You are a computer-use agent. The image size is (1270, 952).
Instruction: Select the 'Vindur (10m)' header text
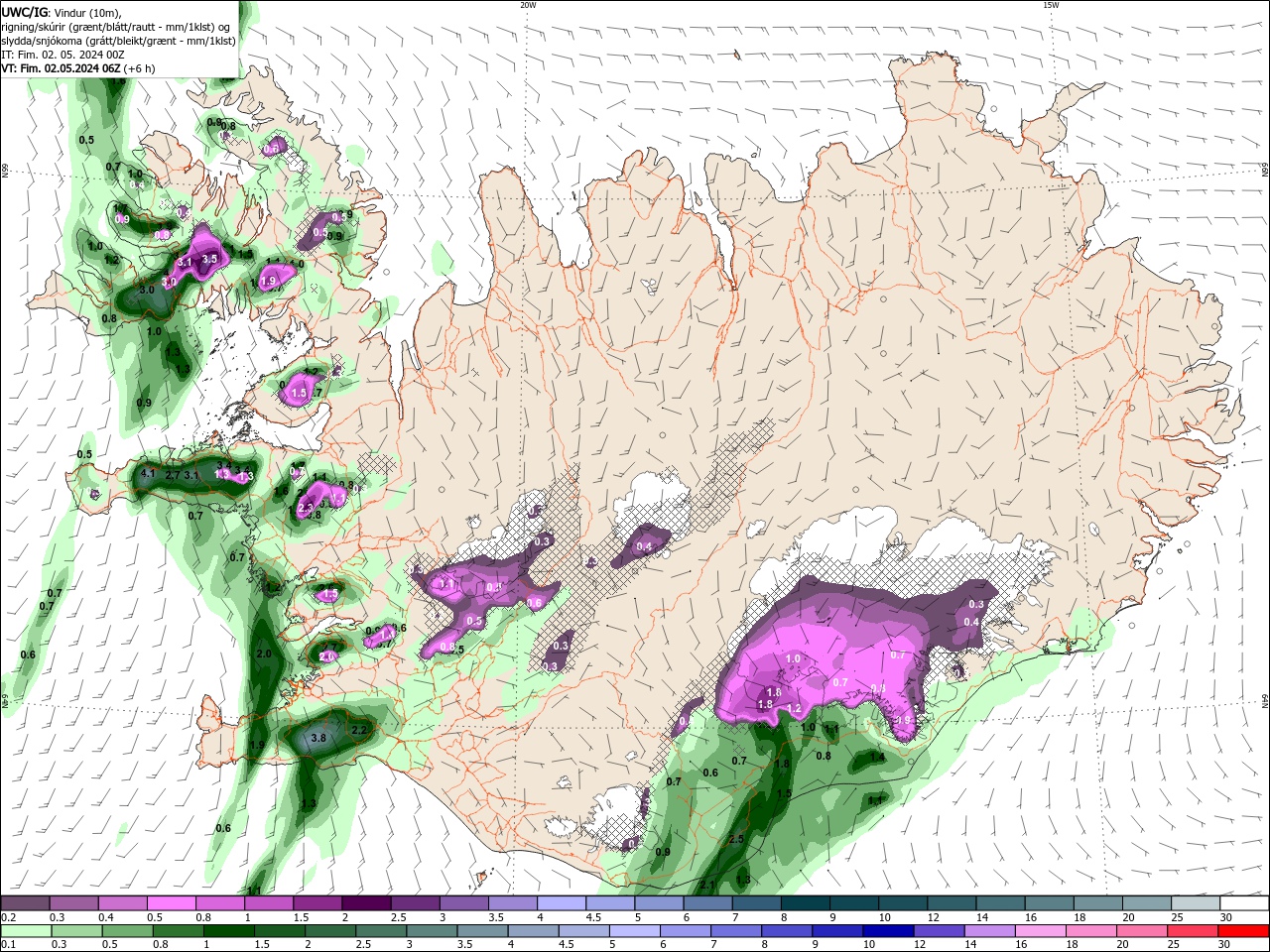click(x=86, y=12)
